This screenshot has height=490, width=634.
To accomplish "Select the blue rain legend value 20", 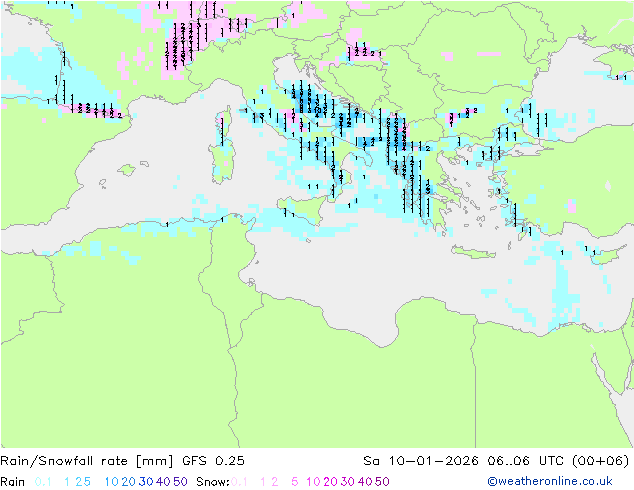I will [x=129, y=482].
